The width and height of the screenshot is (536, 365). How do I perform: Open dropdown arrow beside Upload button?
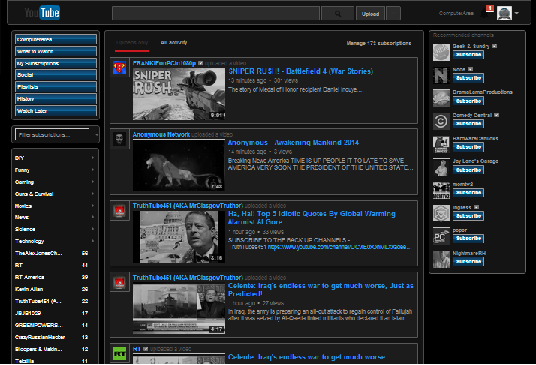pos(393,14)
